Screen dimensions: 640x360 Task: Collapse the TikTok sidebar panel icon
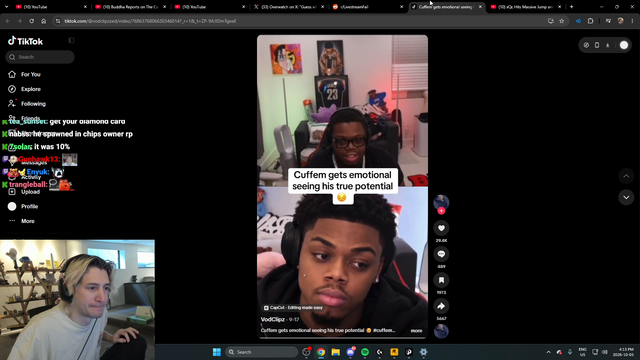coord(71,40)
